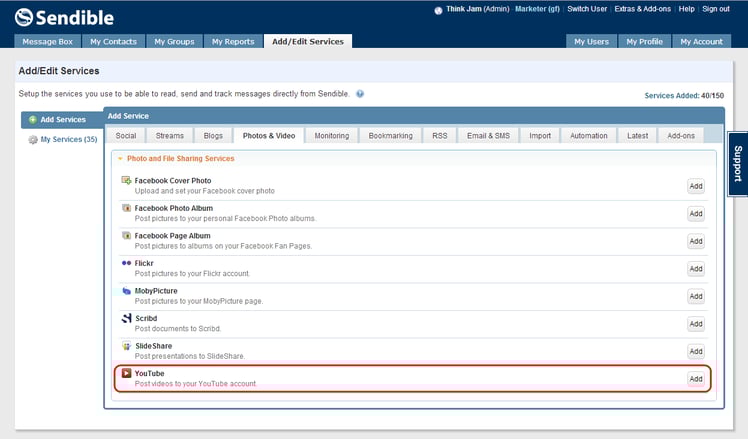Switch to the Monitoring tab
This screenshot has height=439, width=748.
click(332, 136)
